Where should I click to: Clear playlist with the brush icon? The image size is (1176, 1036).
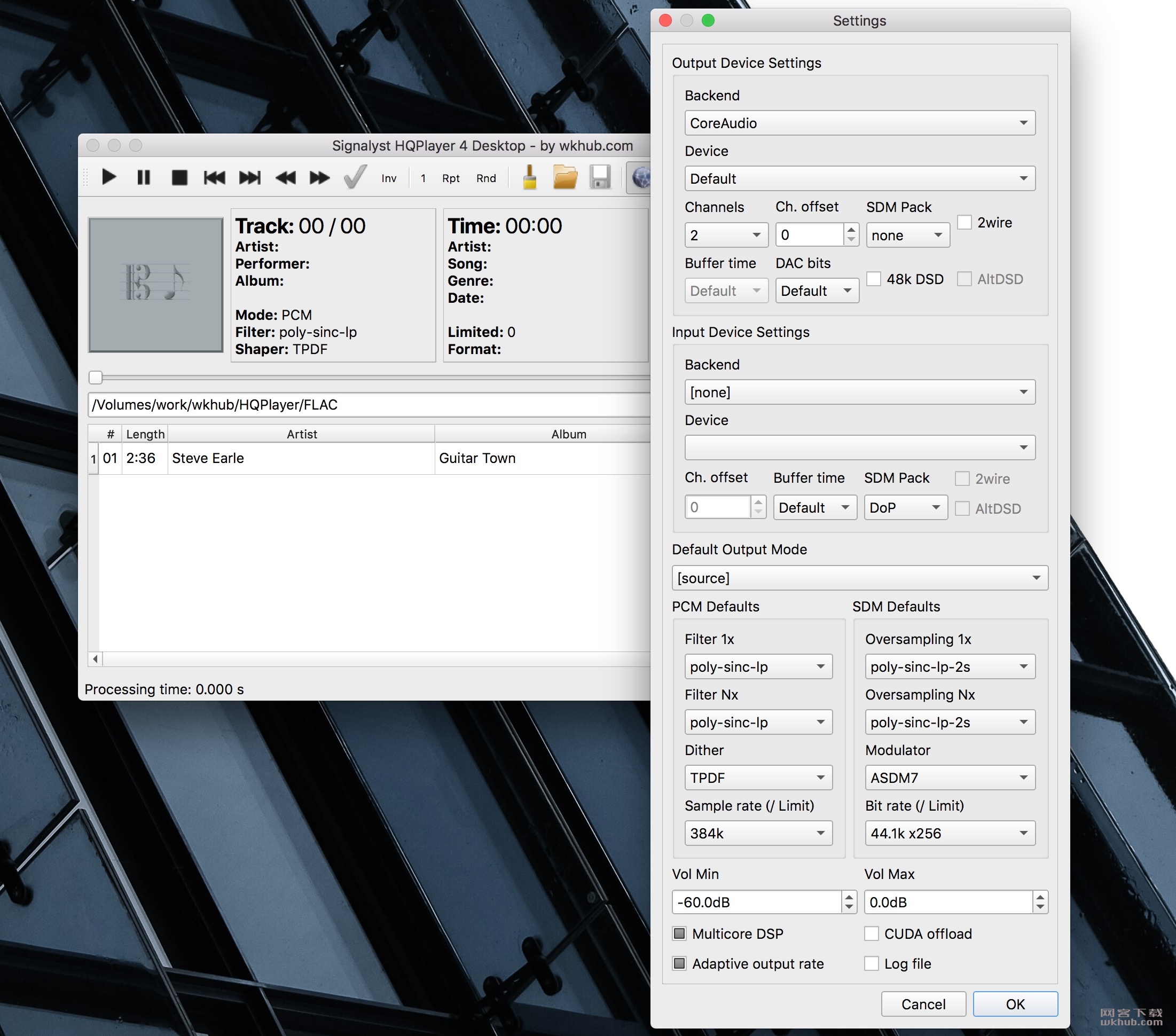[x=530, y=177]
